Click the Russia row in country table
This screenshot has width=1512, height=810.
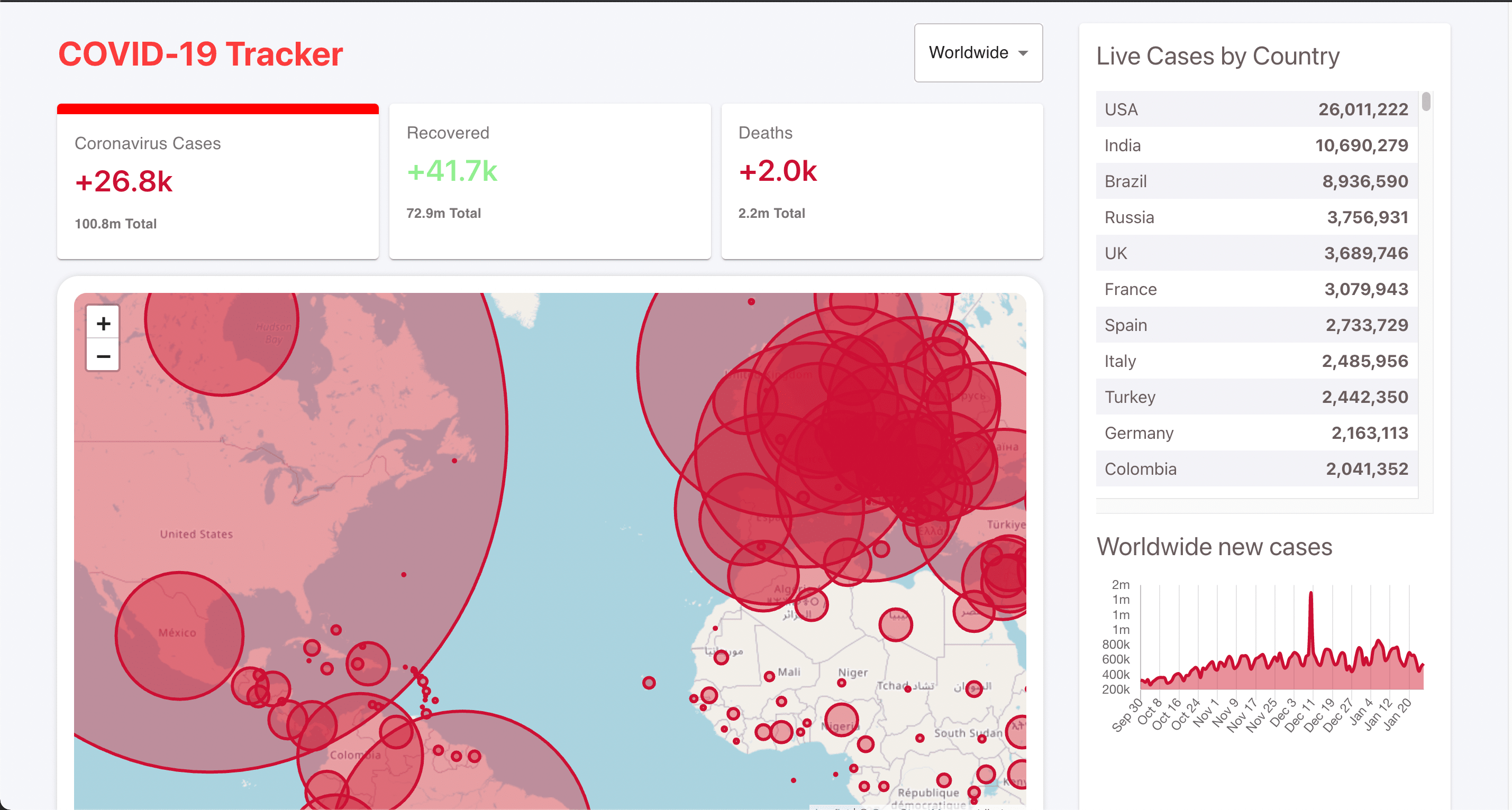(x=1256, y=217)
